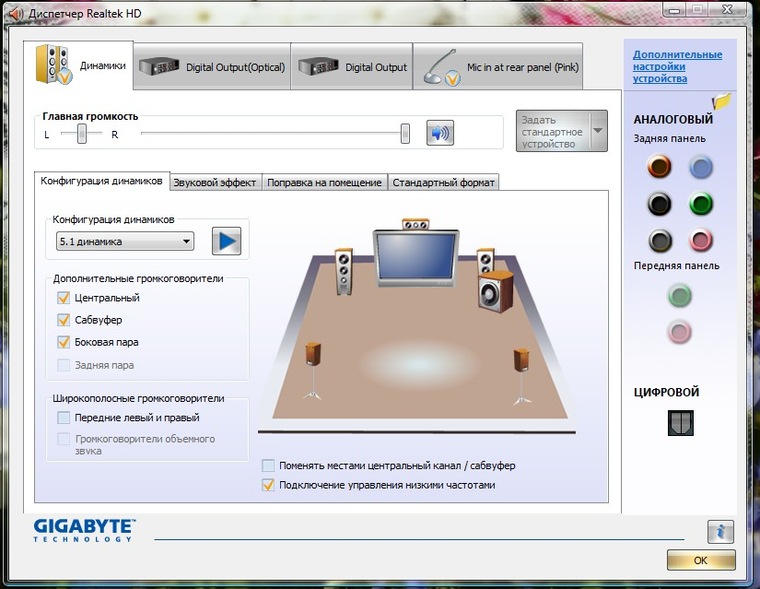Screen dimensions: 760x589
Task: Toggle the Сабвуфер checkbox
Action: (x=63, y=320)
